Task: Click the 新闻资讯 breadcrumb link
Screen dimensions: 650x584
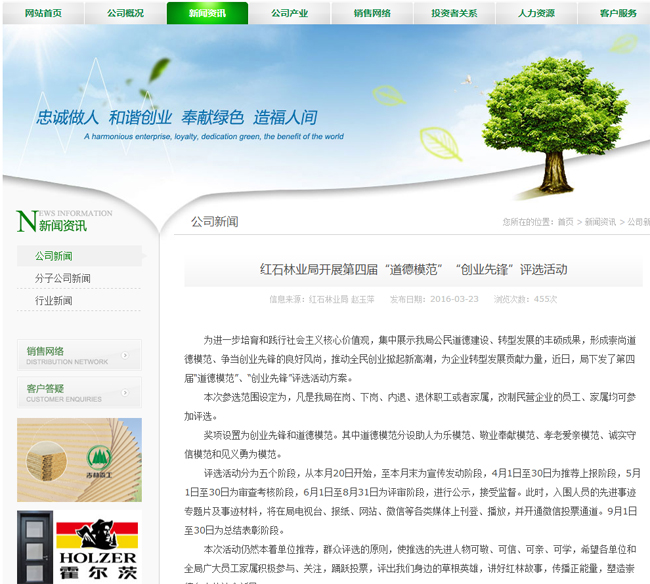Action: click(x=600, y=222)
